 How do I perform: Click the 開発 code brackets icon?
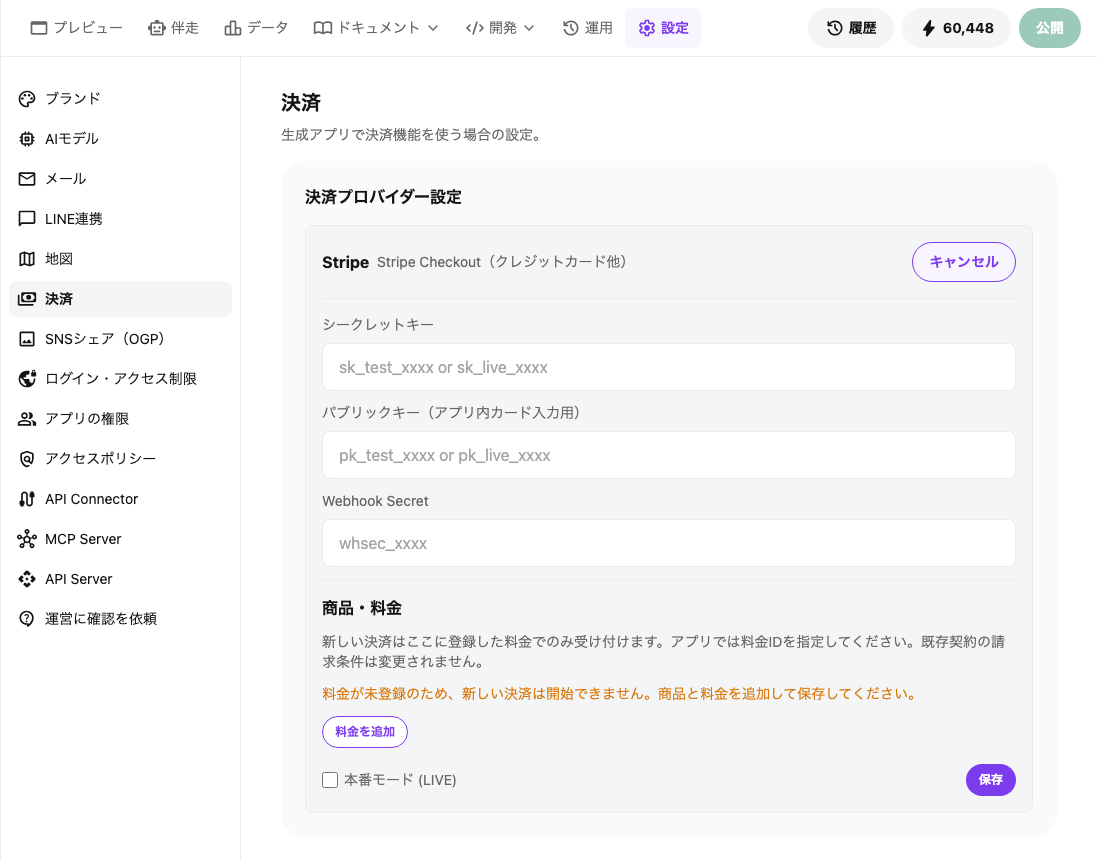475,28
